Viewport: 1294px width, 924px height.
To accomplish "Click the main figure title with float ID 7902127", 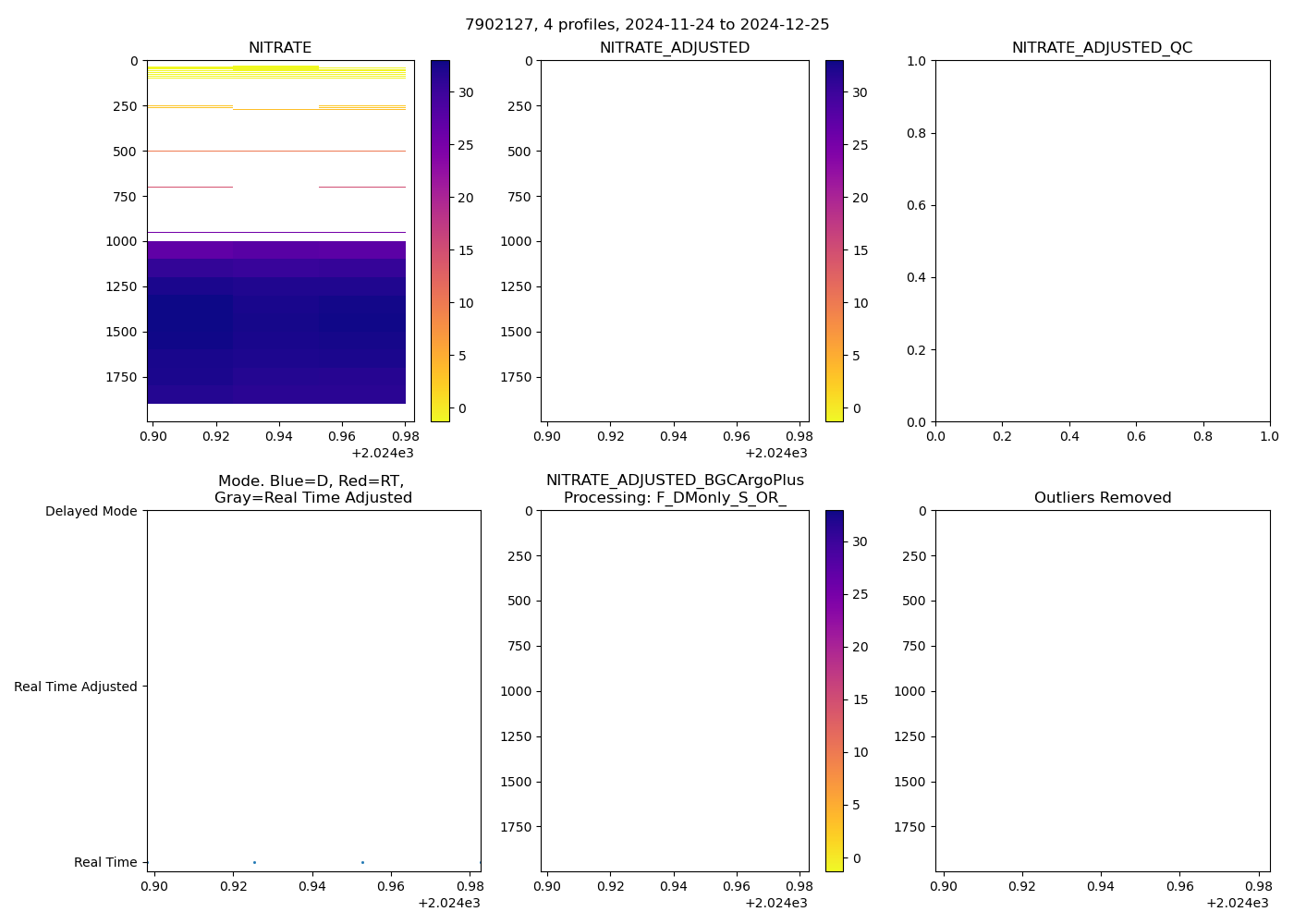I will [x=647, y=24].
